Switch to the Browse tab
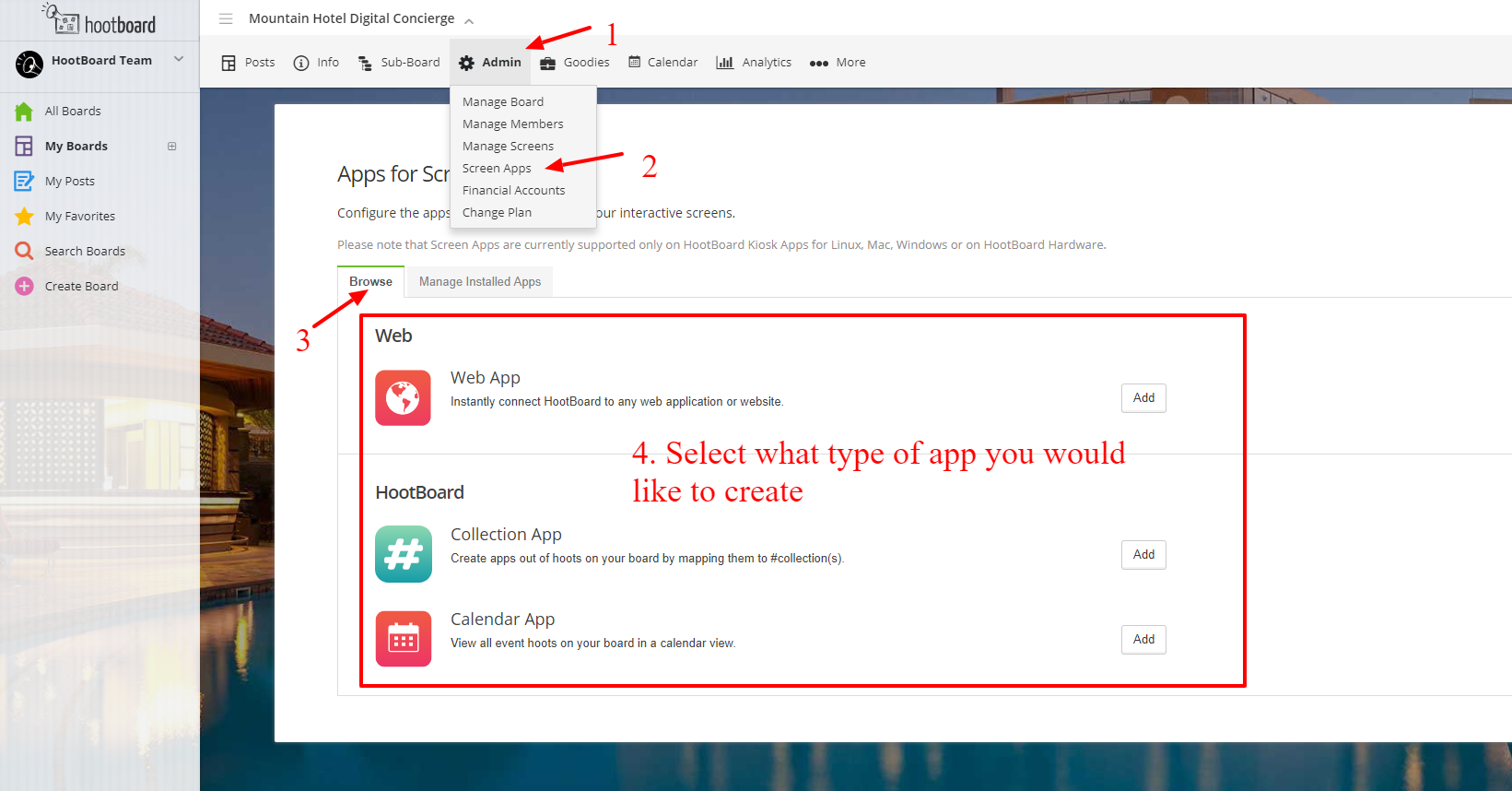 pos(370,282)
